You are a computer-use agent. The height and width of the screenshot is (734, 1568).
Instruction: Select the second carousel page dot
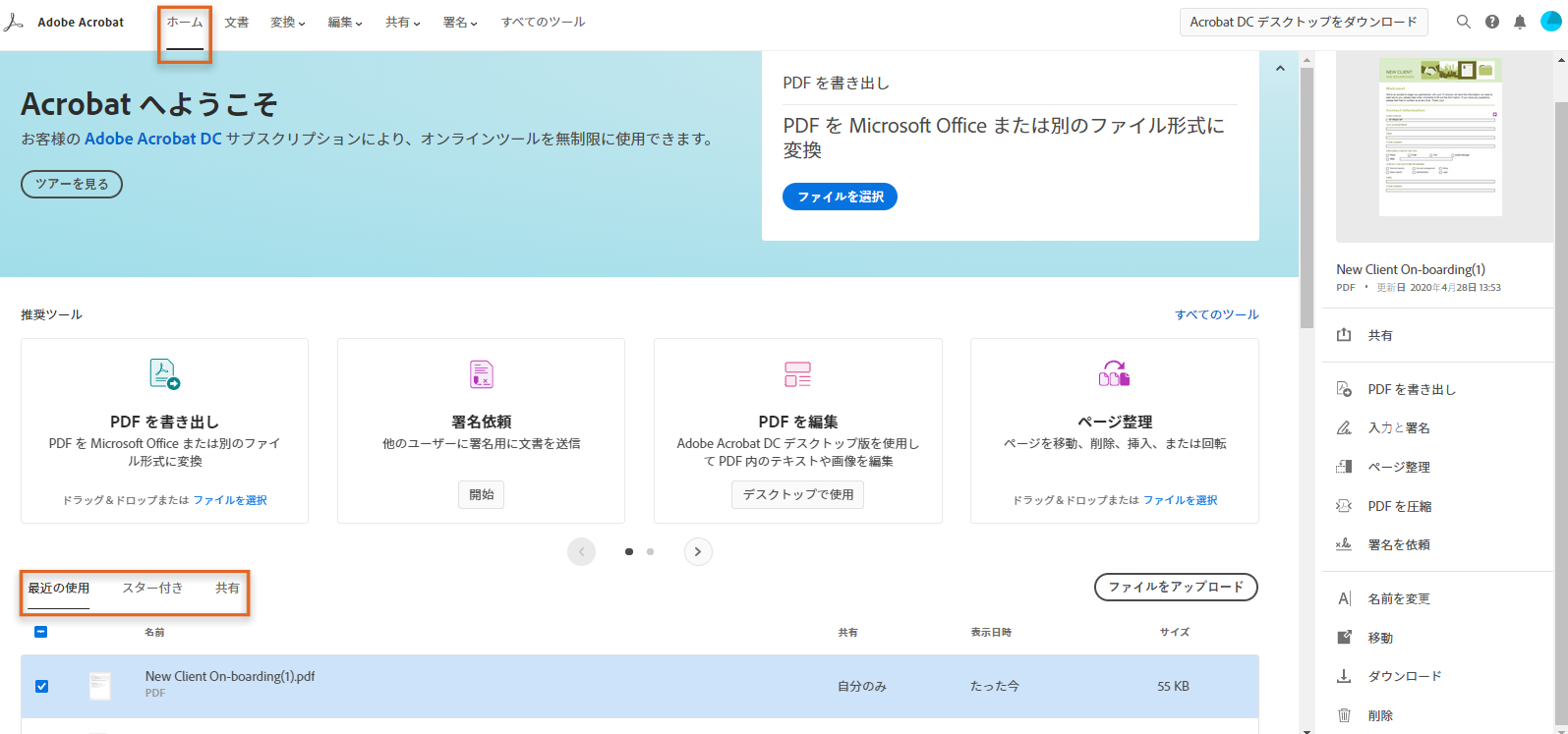(x=650, y=552)
